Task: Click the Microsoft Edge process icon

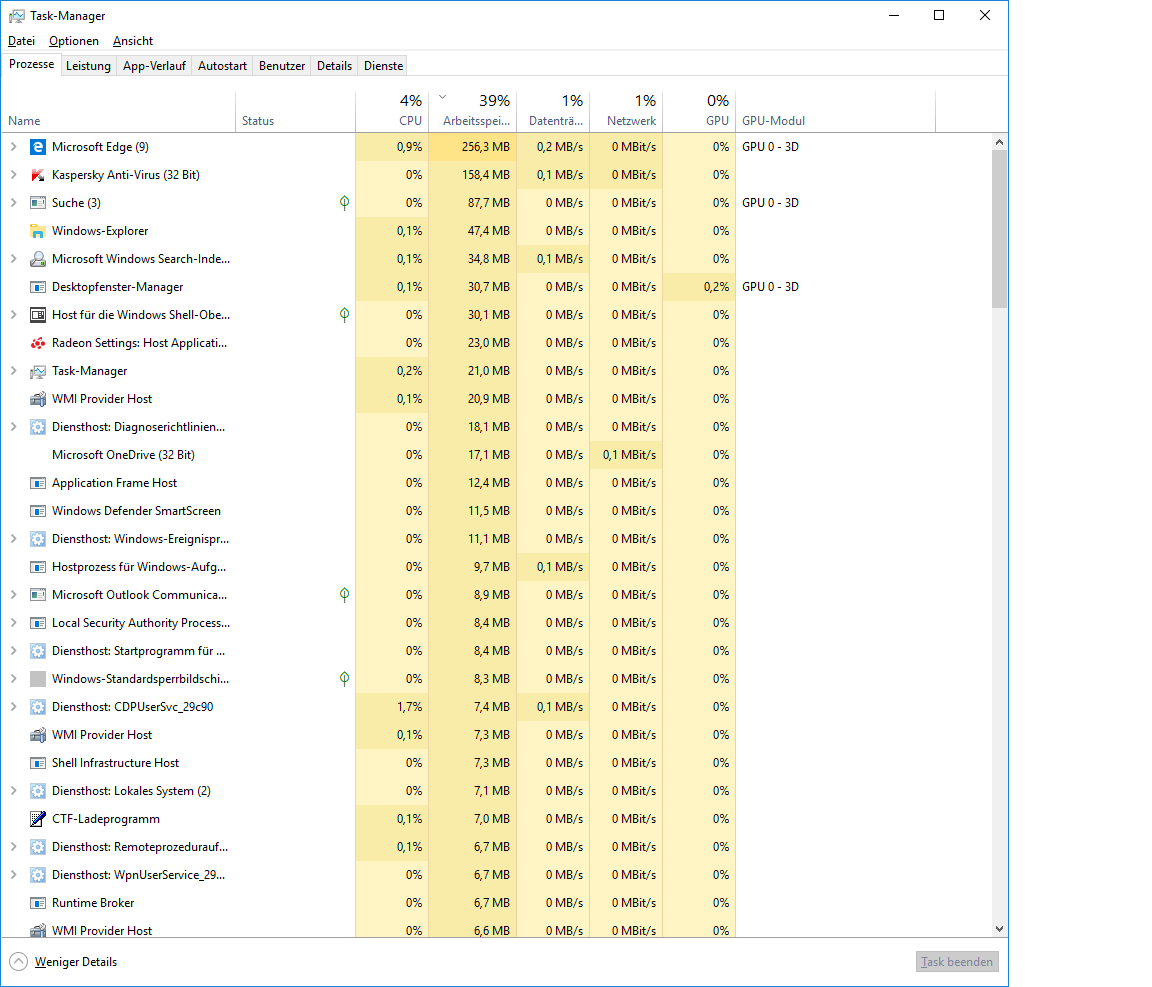Action: (37, 147)
